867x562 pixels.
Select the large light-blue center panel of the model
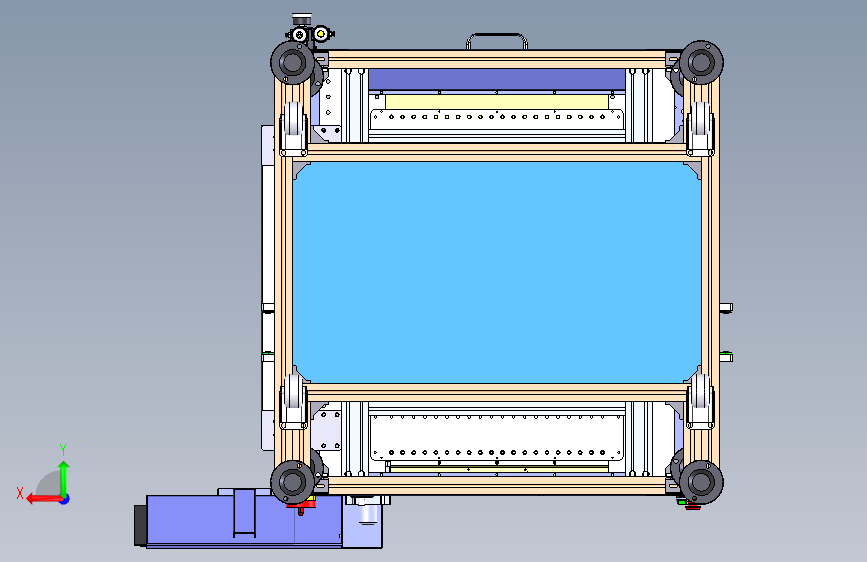point(497,272)
